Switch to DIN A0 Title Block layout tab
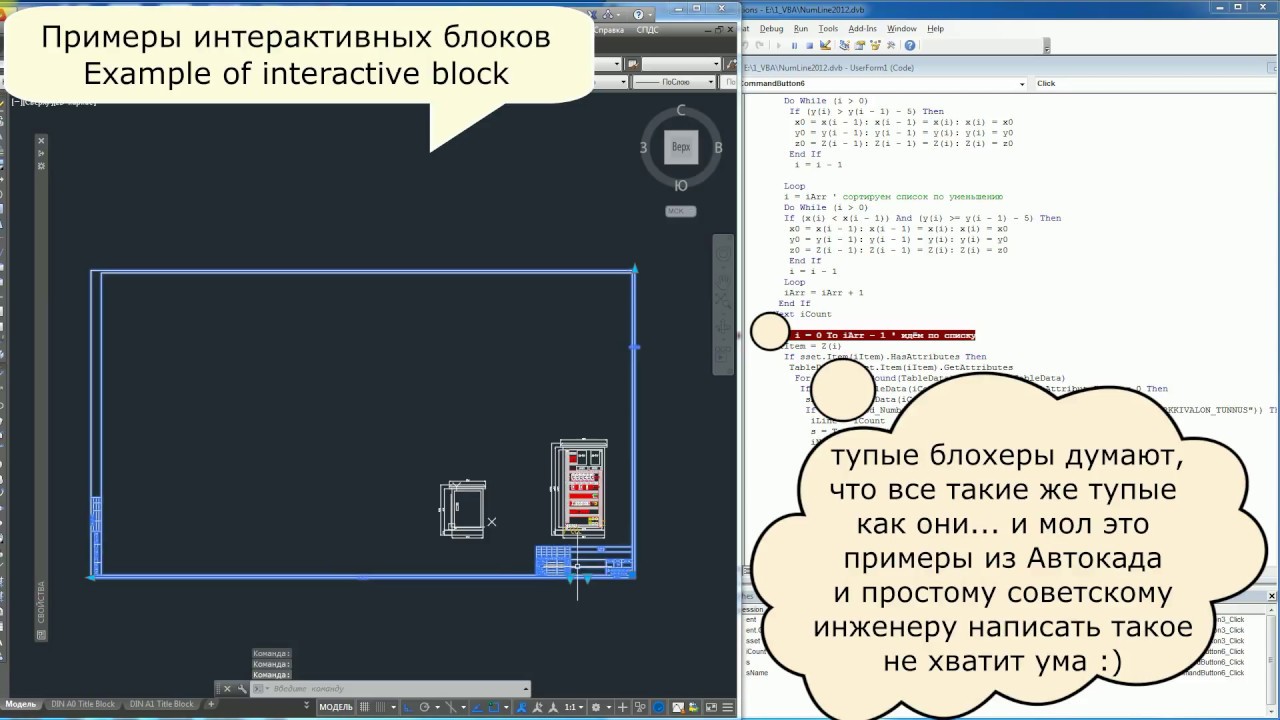 tap(82, 704)
